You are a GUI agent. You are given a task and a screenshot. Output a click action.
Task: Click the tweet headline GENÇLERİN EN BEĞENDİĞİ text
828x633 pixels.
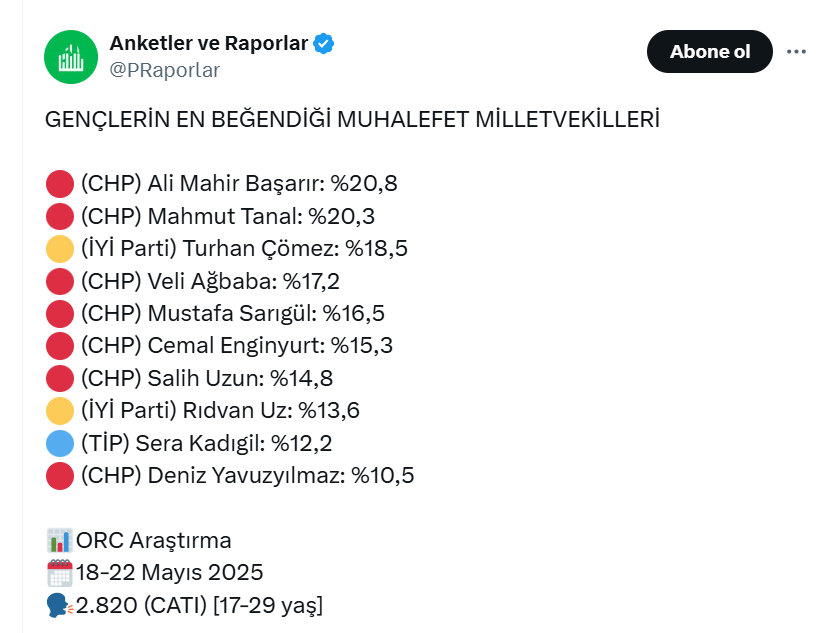point(188,119)
